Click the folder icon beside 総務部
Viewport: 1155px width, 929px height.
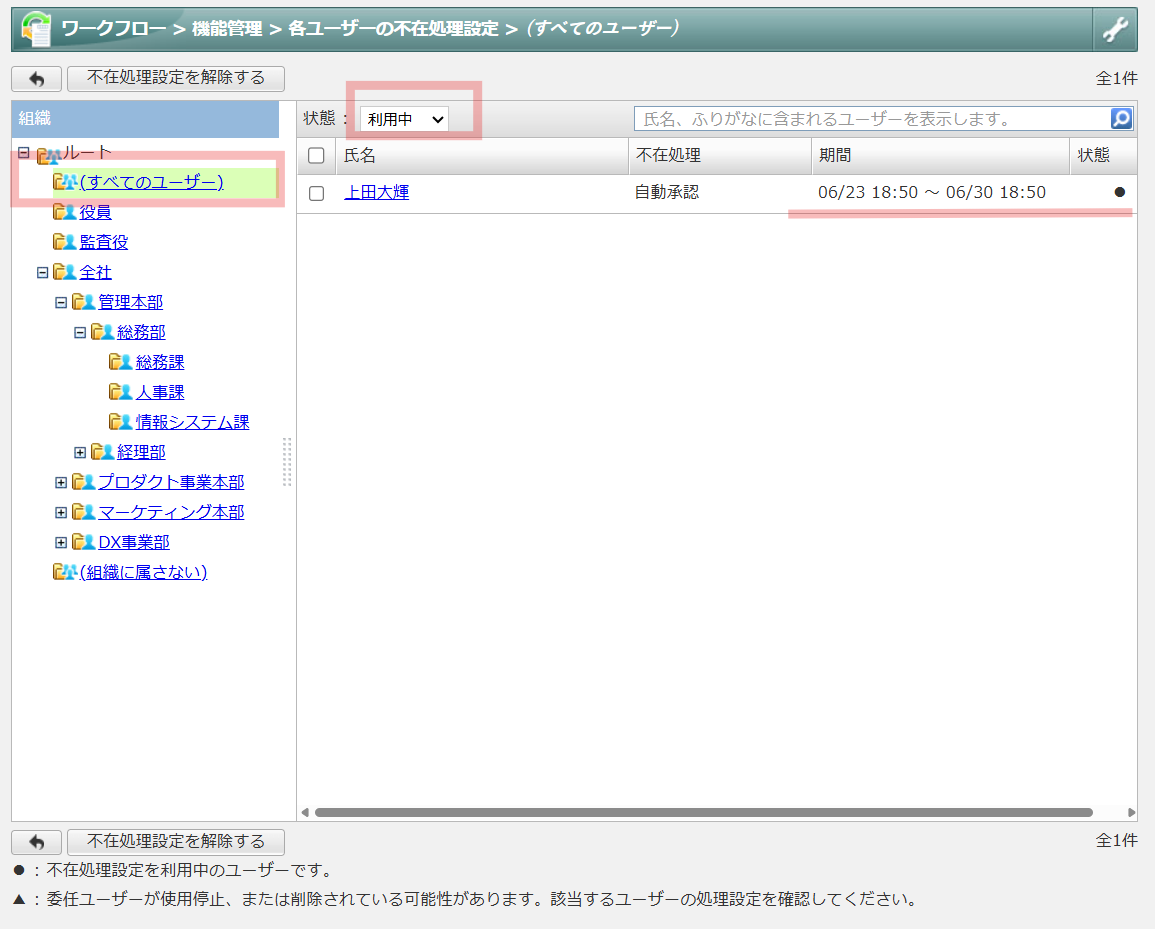coord(102,332)
